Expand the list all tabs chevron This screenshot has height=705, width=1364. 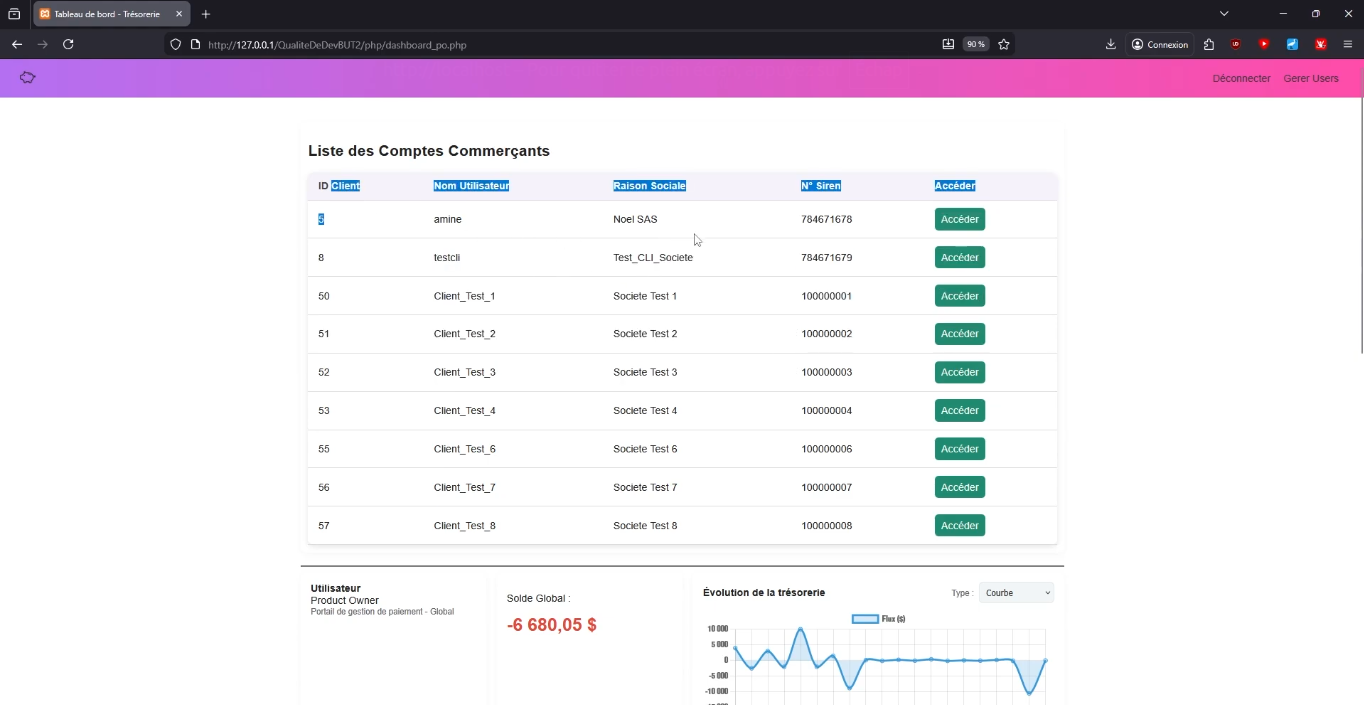pos(1224,14)
